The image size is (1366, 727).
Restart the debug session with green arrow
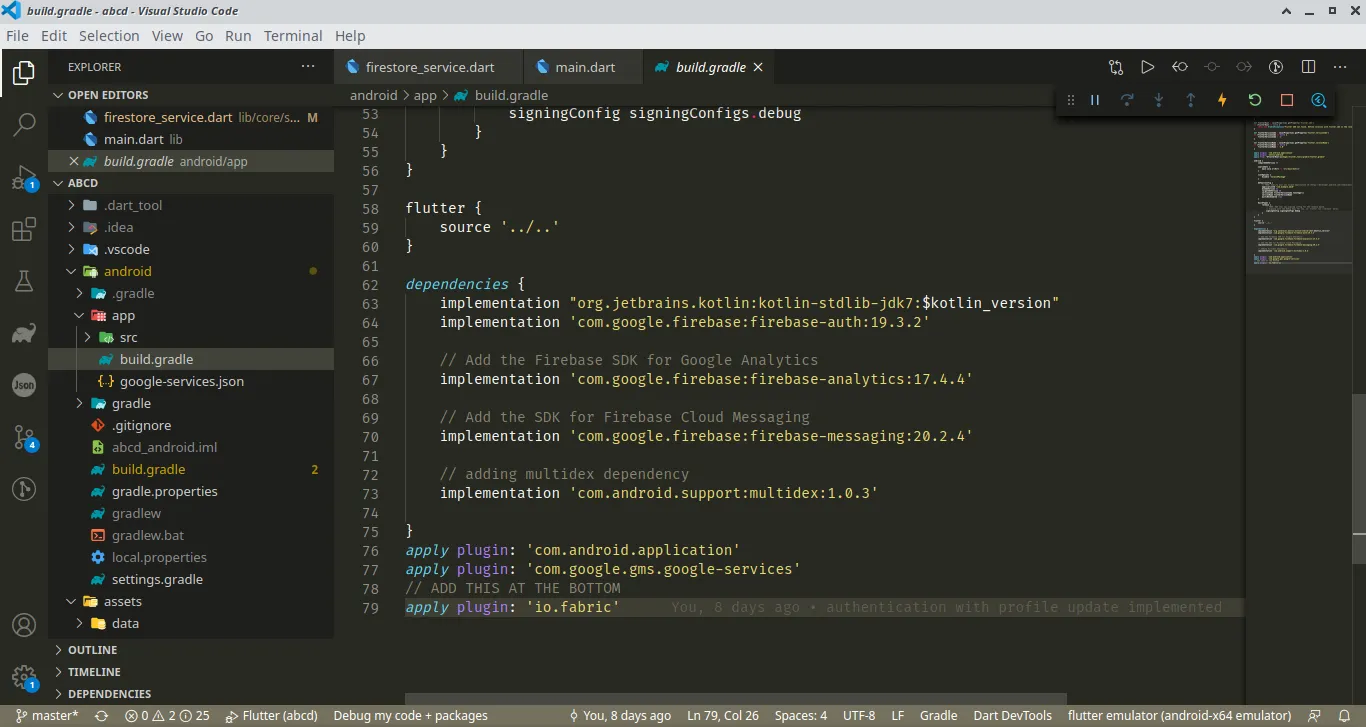point(1254,100)
